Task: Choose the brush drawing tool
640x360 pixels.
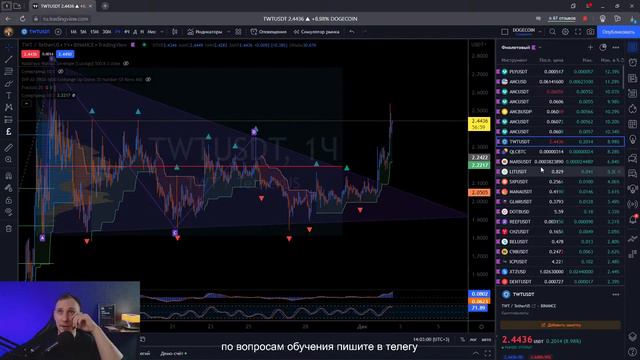Action: click(x=9, y=84)
